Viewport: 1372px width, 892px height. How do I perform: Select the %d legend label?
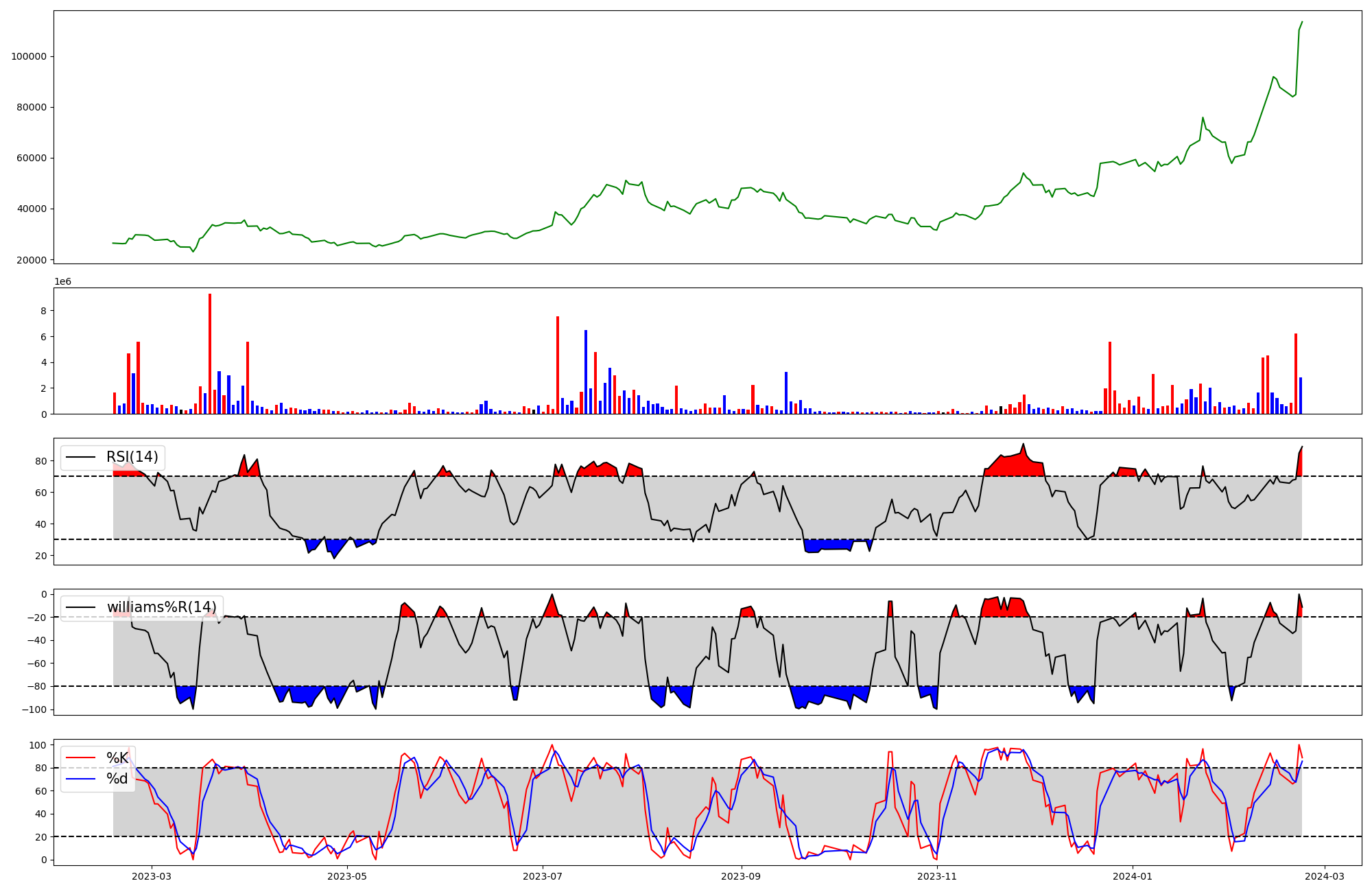coord(117,779)
